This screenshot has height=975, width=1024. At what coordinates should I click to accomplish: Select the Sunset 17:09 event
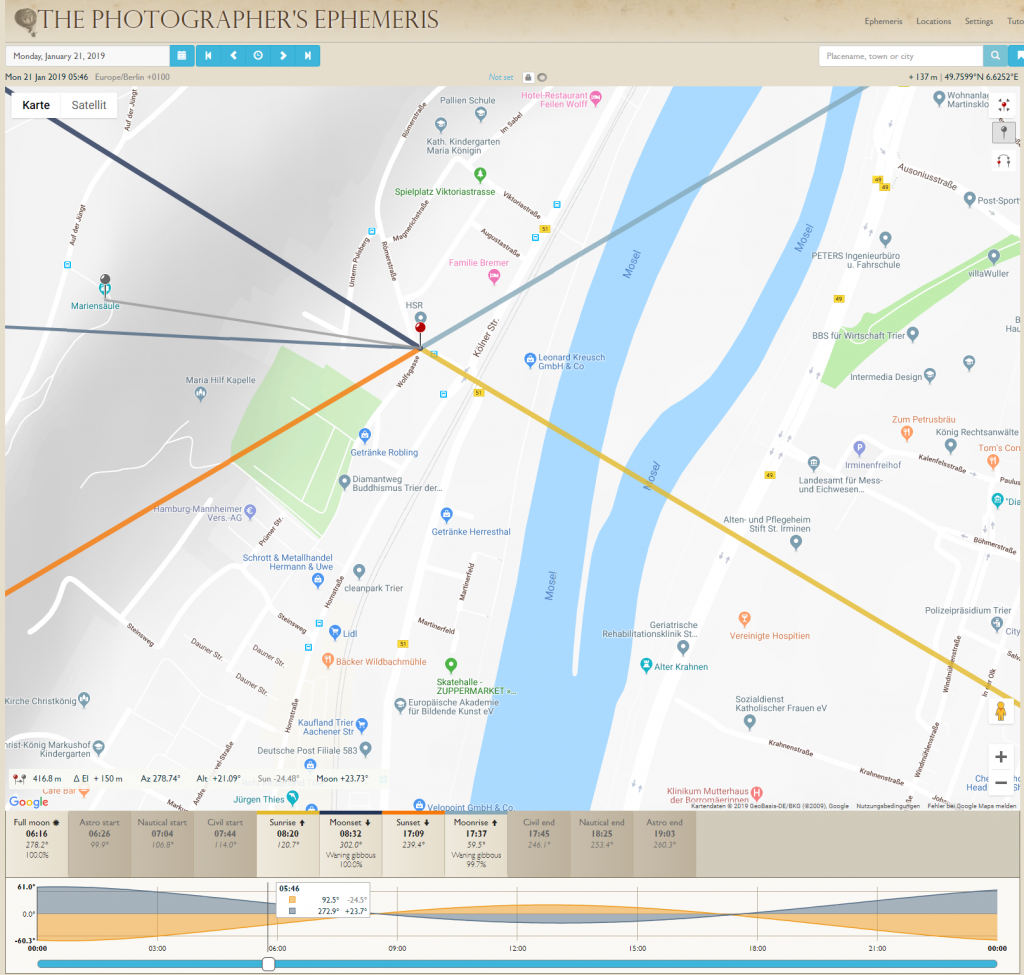pos(413,844)
